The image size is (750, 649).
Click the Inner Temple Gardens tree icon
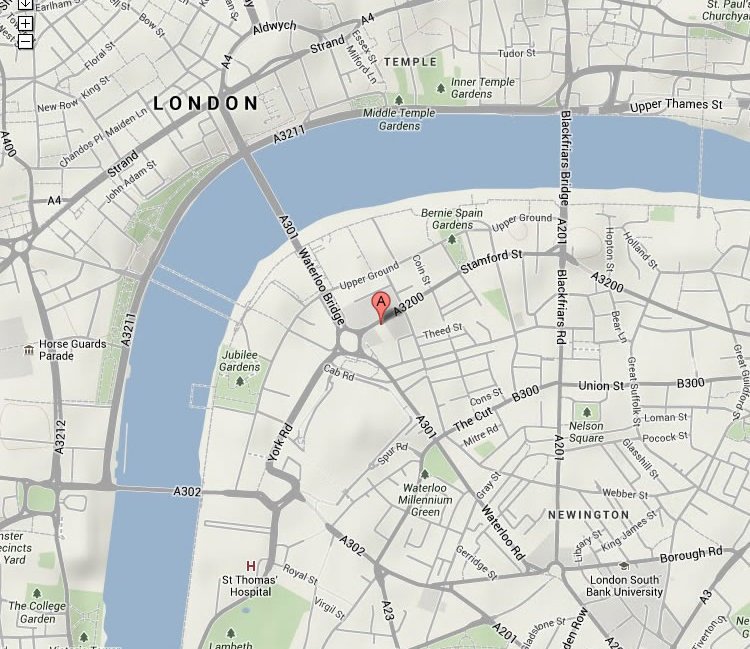point(441,88)
